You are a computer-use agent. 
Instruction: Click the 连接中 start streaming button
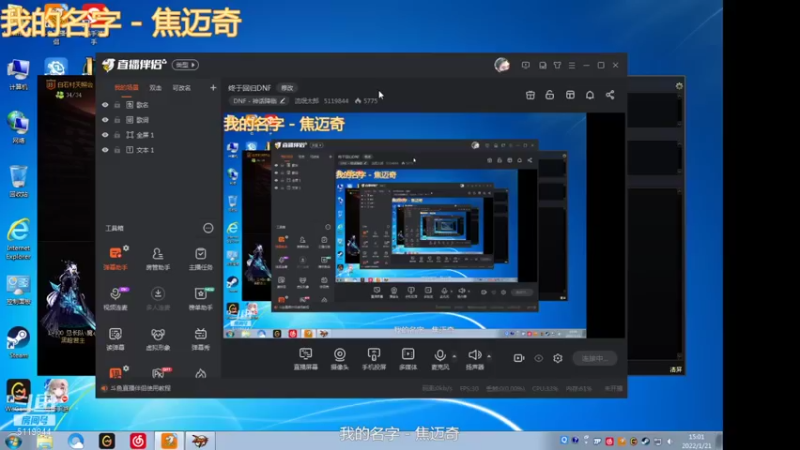click(x=595, y=358)
